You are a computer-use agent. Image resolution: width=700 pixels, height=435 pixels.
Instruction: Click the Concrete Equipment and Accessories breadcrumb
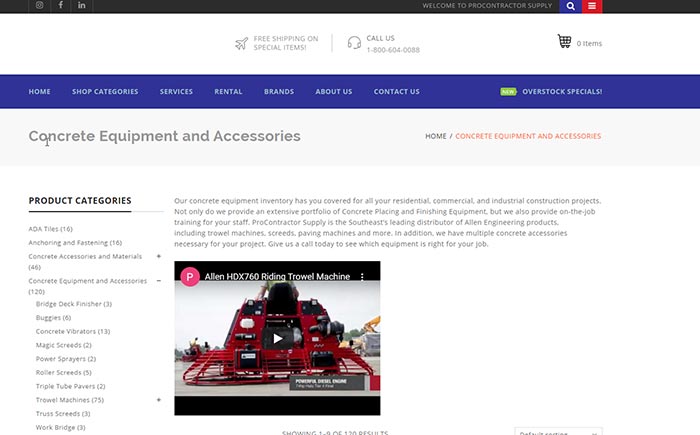coord(528,136)
